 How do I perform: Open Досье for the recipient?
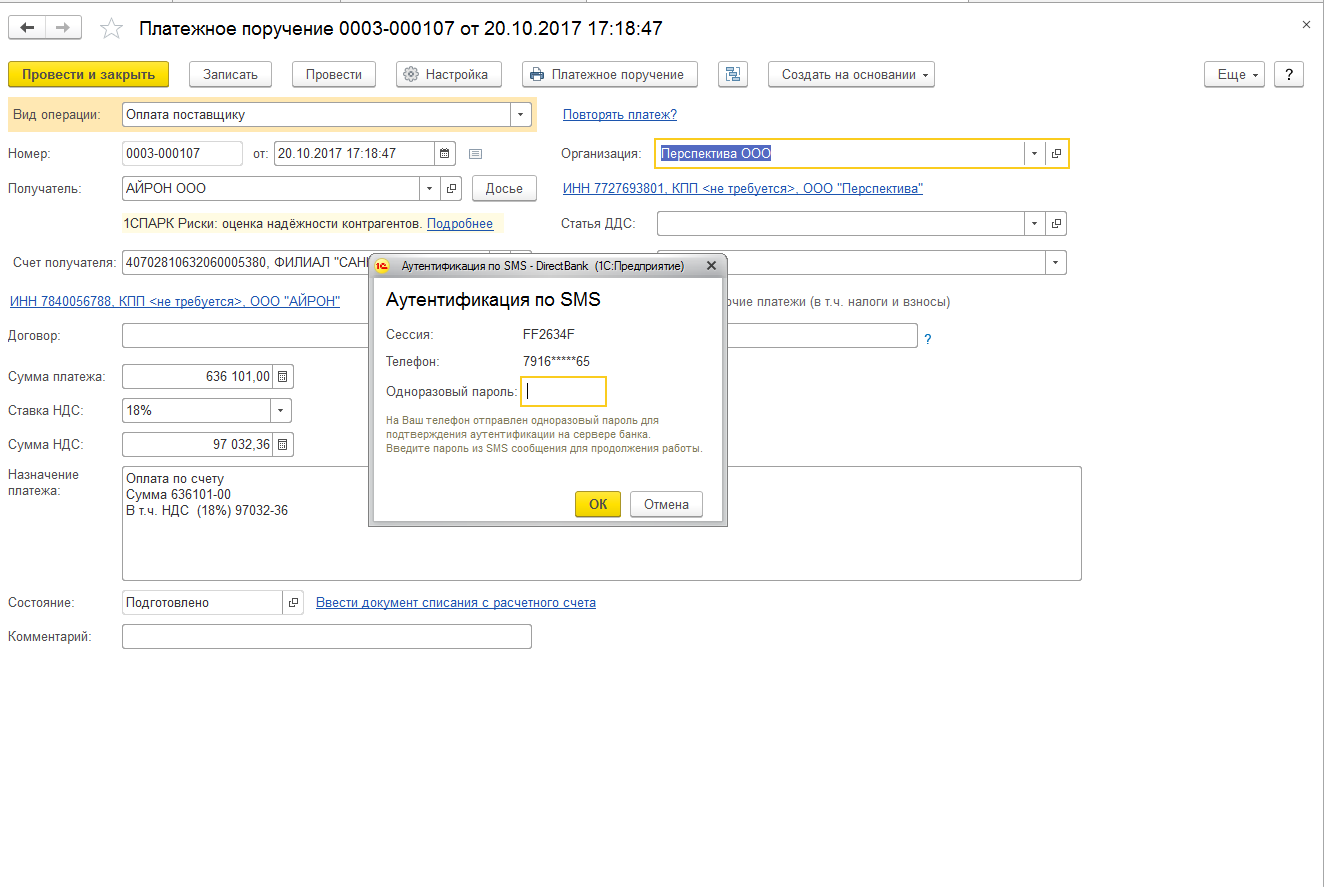pos(504,188)
